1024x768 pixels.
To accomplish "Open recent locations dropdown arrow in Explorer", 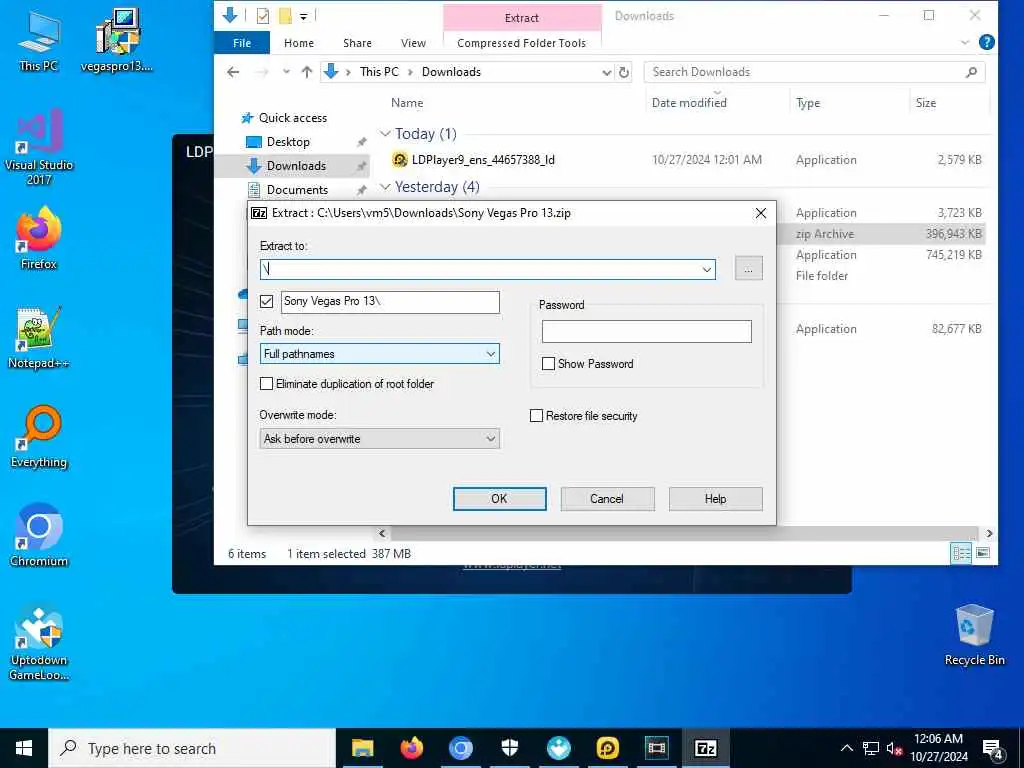I will point(286,72).
